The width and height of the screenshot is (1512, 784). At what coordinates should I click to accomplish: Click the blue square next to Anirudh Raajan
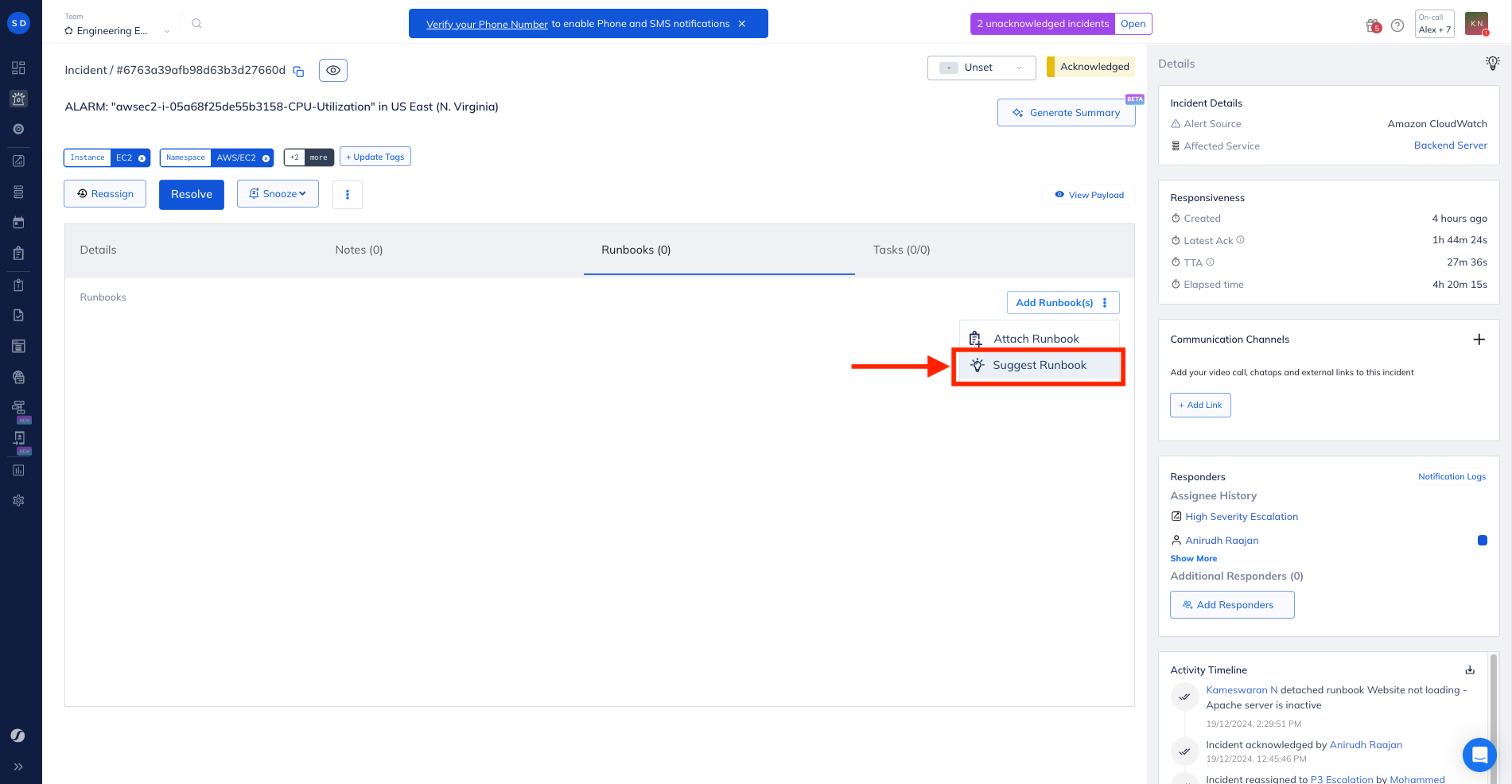pos(1482,541)
